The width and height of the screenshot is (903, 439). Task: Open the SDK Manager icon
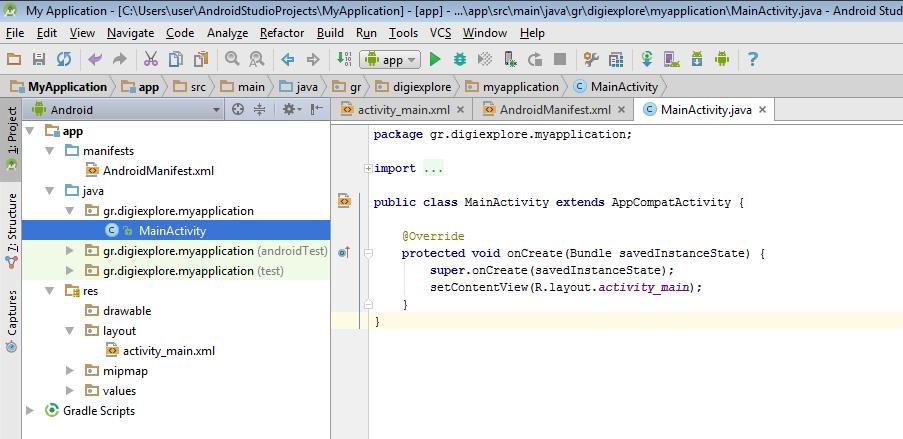tap(697, 59)
